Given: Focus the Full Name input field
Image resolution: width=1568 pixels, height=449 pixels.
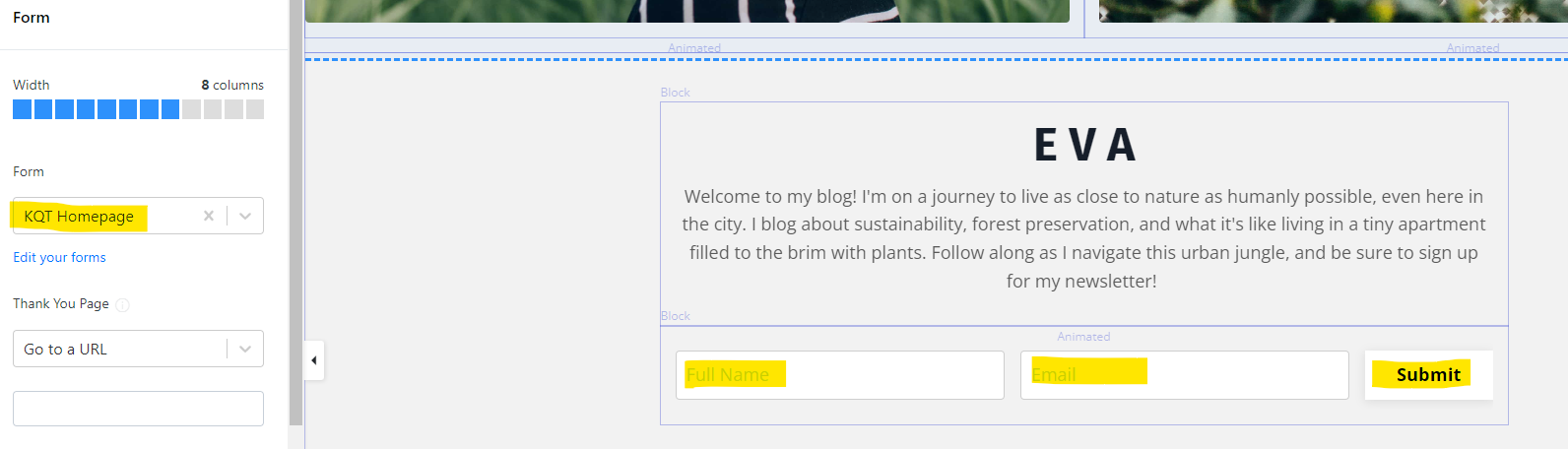Looking at the screenshot, I should [840, 375].
